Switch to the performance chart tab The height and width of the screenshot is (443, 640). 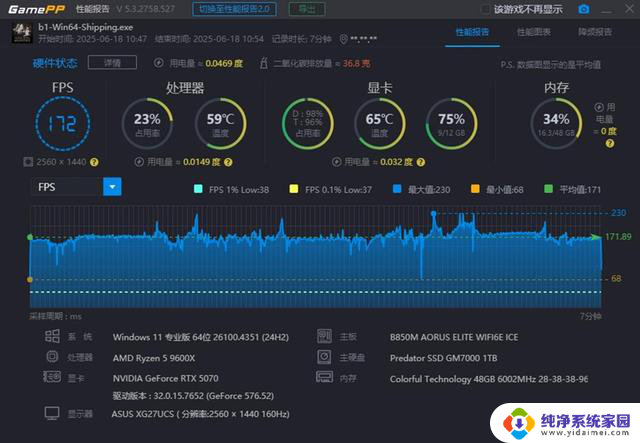tap(533, 32)
